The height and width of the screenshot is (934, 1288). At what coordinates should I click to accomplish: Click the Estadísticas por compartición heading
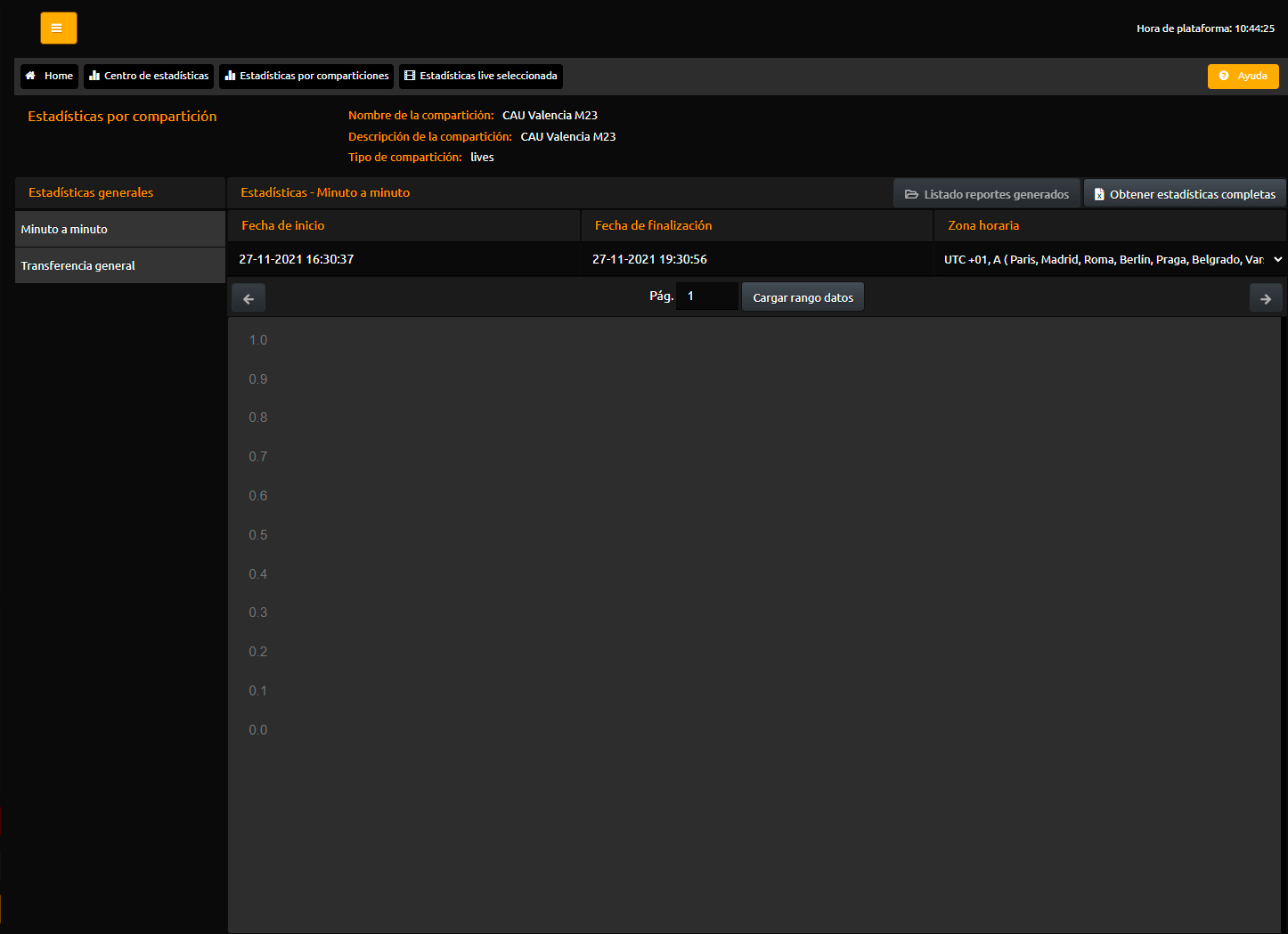tap(122, 116)
